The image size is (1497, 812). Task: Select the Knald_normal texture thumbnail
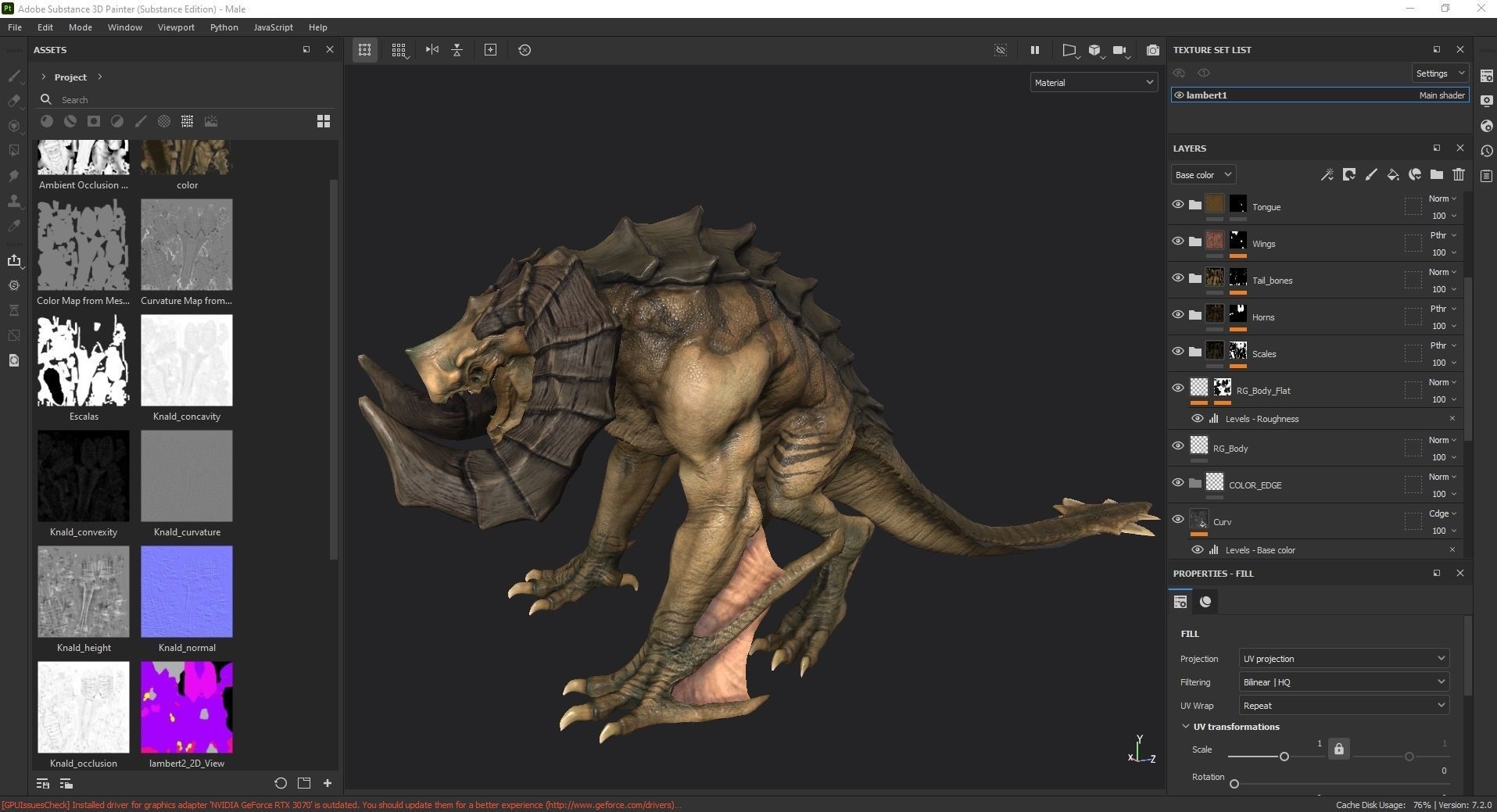[x=187, y=592]
